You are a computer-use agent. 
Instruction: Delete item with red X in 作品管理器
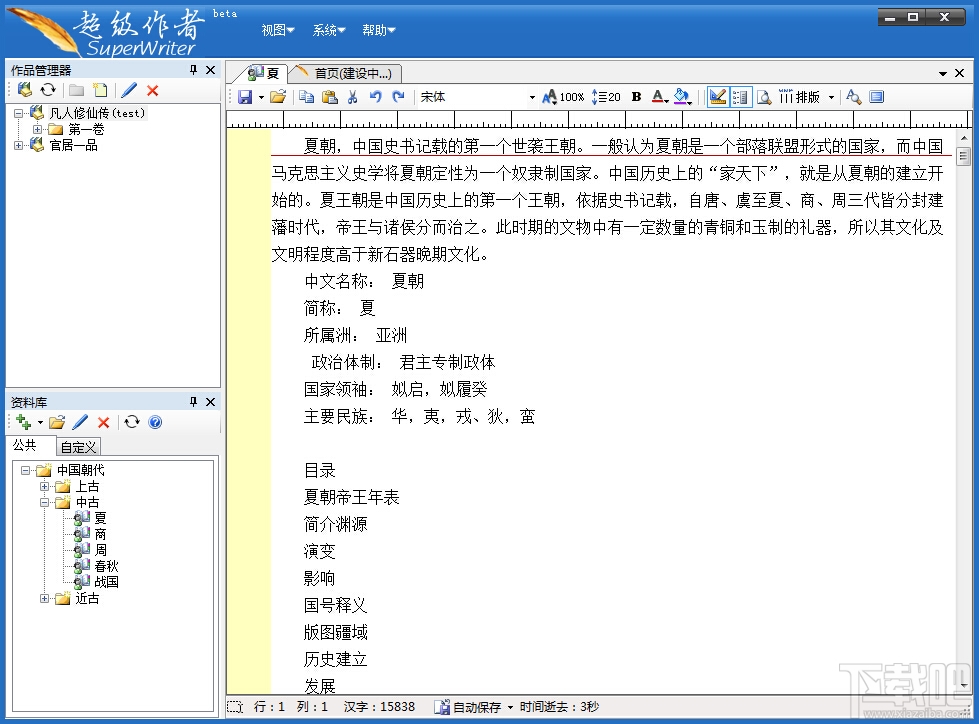[x=151, y=89]
